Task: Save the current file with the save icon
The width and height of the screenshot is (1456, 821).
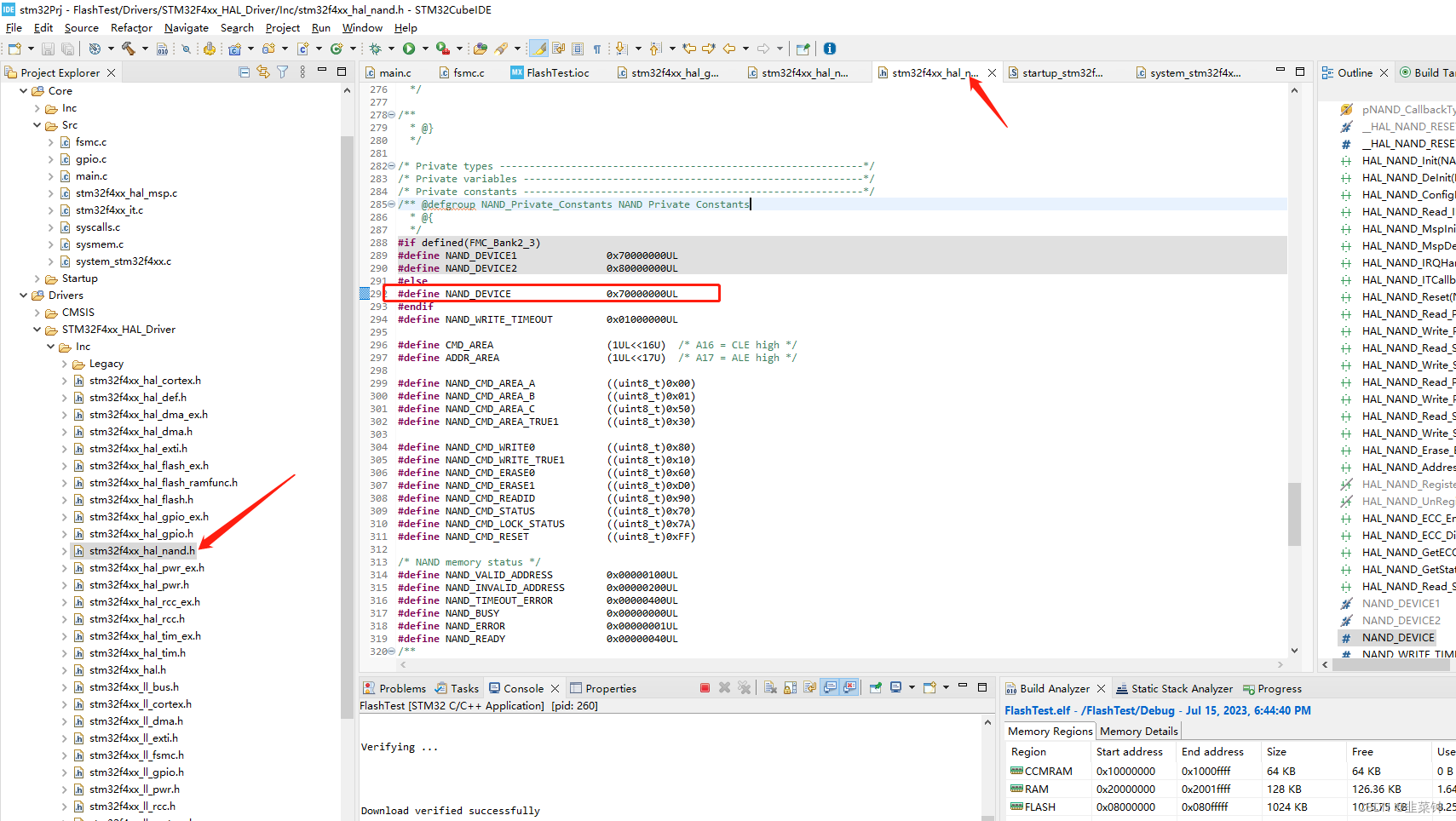Action: (48, 49)
